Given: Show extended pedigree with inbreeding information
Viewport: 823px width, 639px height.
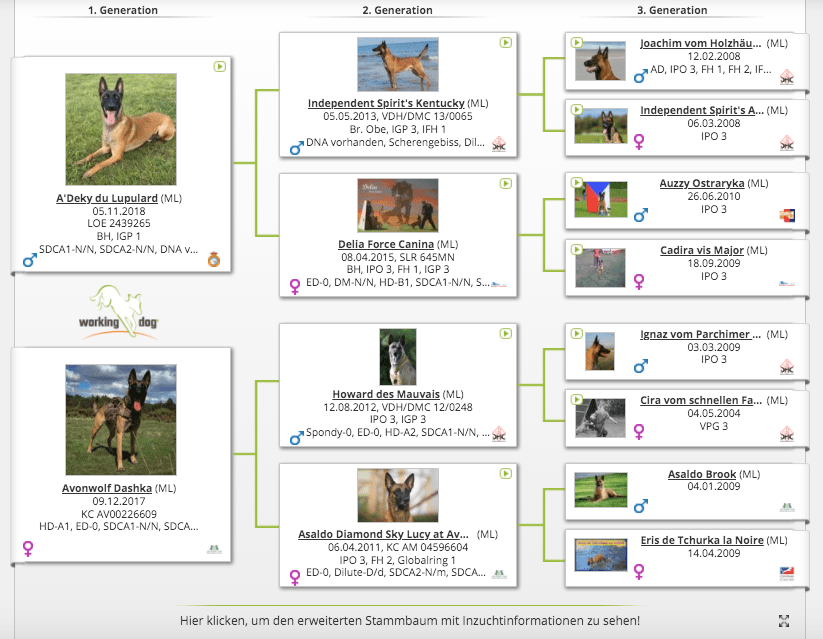Looking at the screenshot, I should click(x=411, y=620).
